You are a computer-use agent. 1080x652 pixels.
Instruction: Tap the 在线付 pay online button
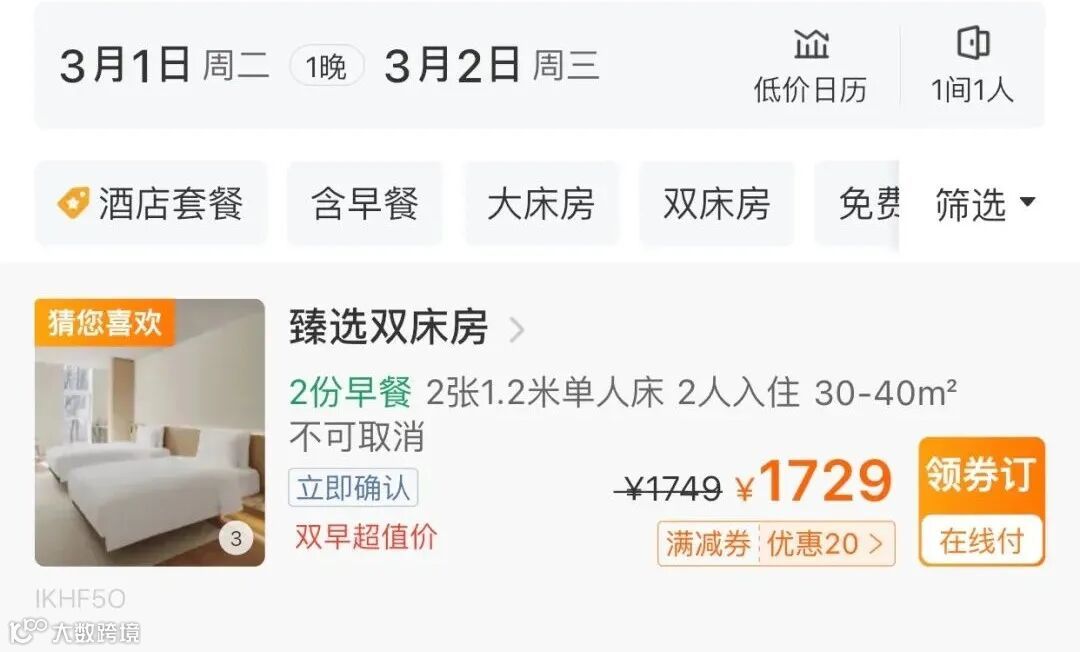coord(982,540)
